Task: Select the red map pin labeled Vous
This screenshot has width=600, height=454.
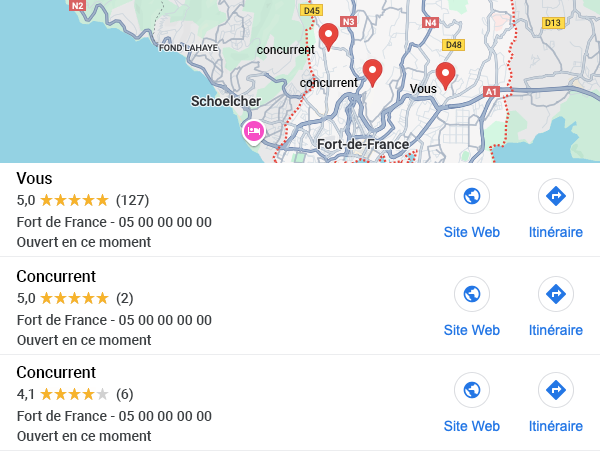Action: click(x=446, y=73)
